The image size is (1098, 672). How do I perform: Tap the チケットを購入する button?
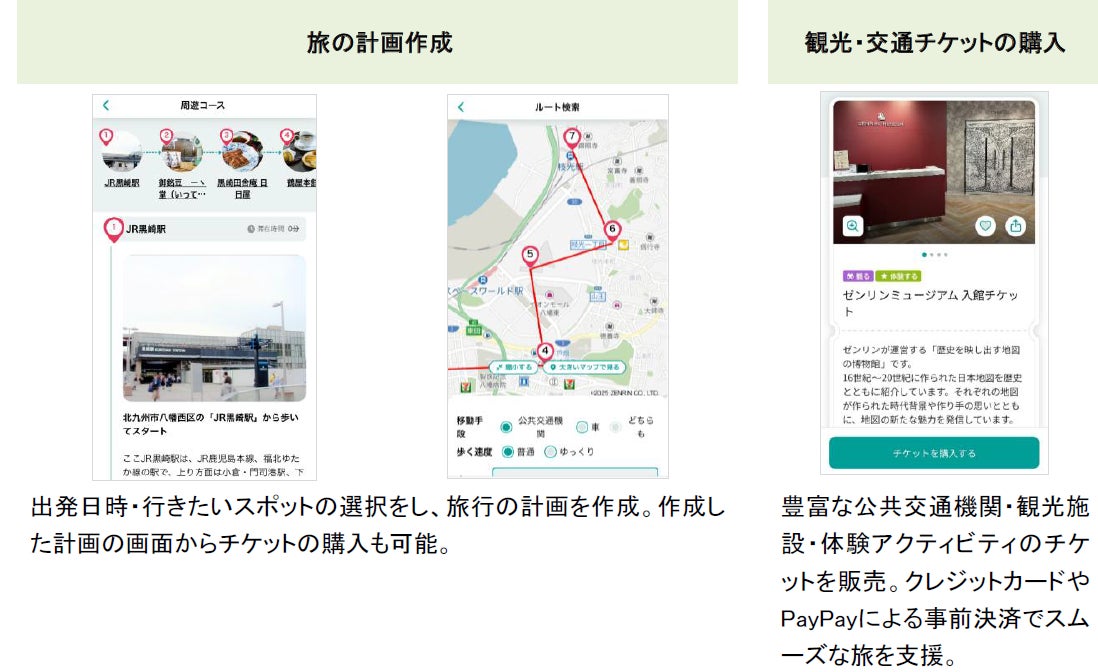933,453
